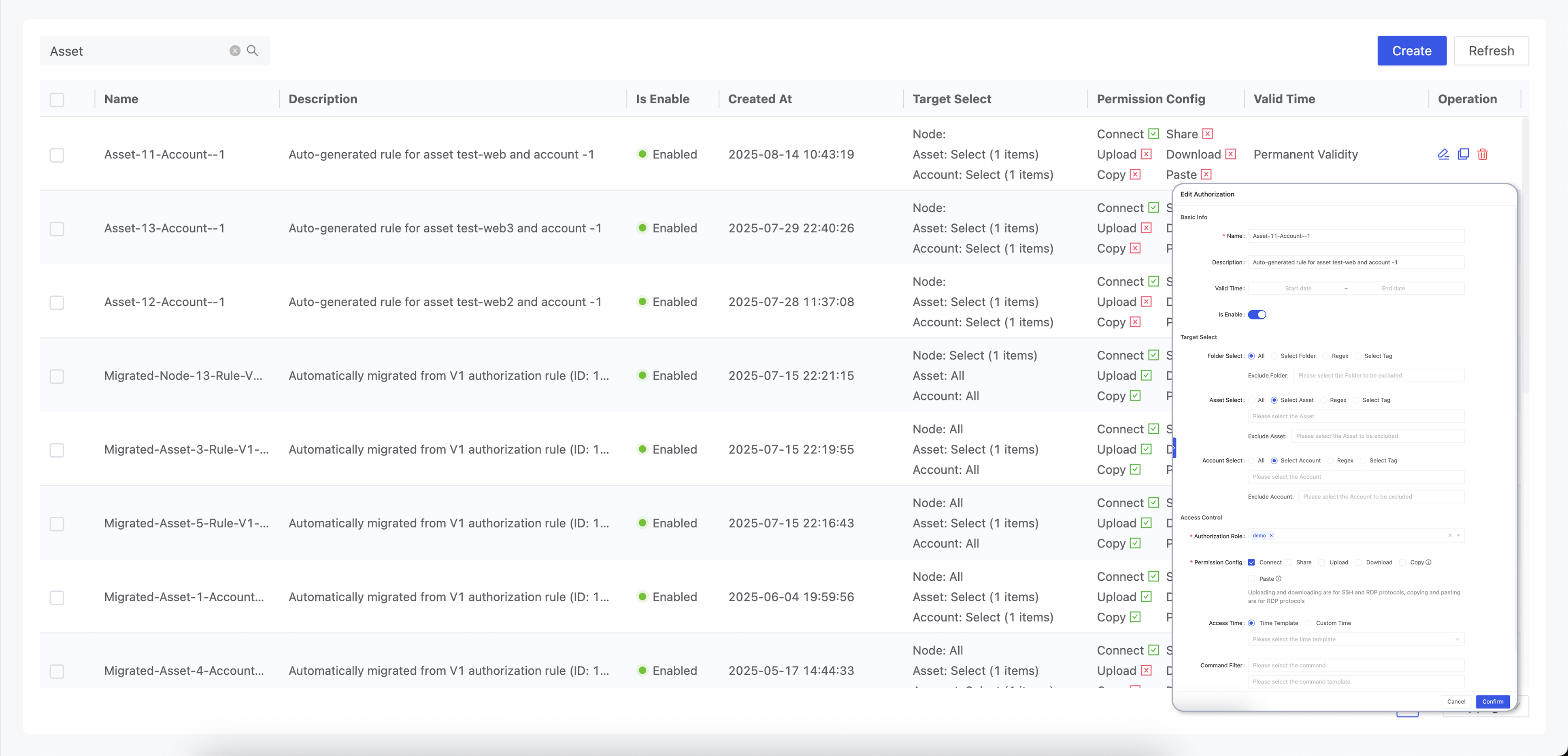Screen dimensions: 1568x756
Task: Choose Regex radio for Asset Select
Action: click(x=1323, y=400)
